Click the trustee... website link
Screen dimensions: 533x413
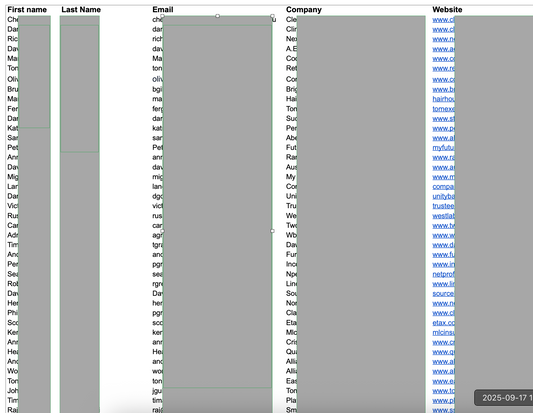point(443,206)
